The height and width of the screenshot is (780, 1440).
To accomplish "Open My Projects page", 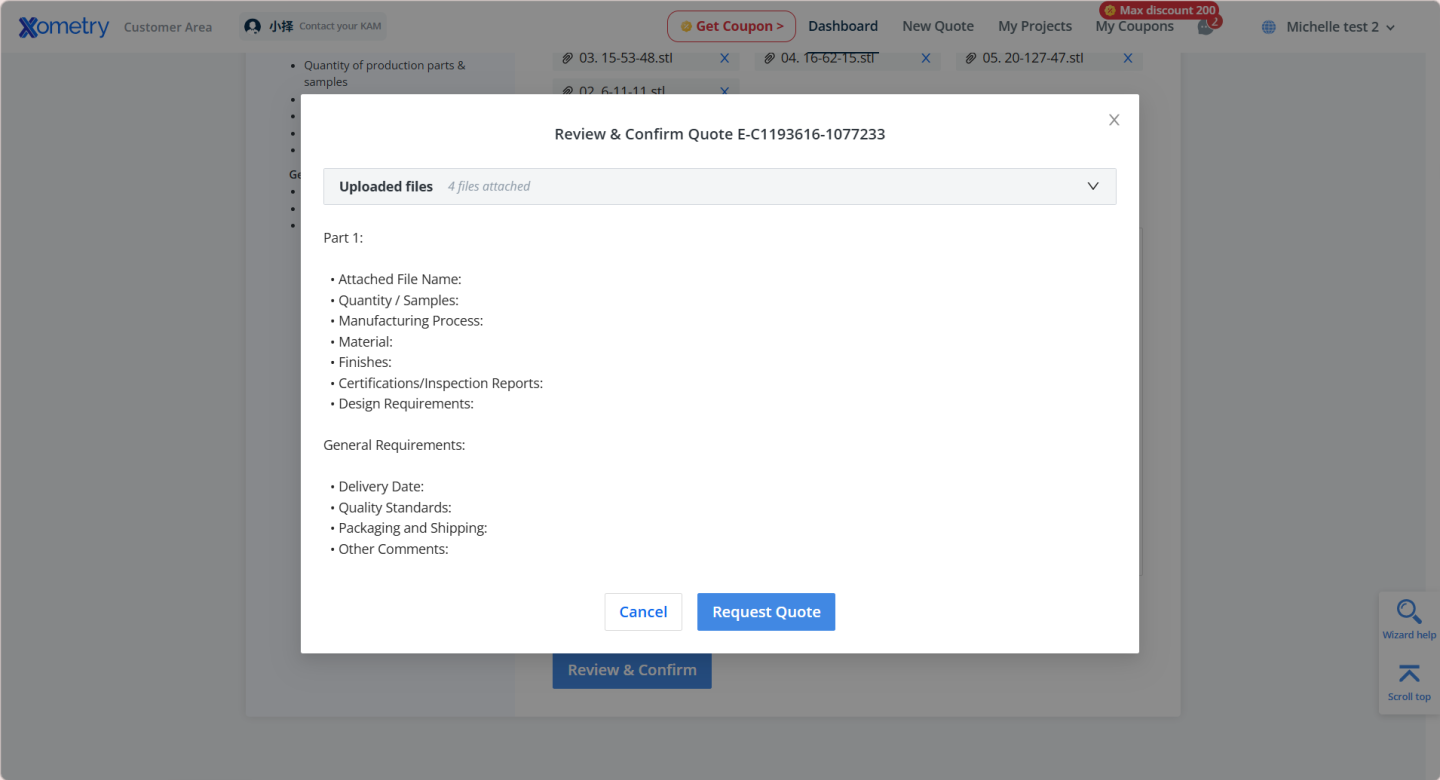I will [1035, 27].
